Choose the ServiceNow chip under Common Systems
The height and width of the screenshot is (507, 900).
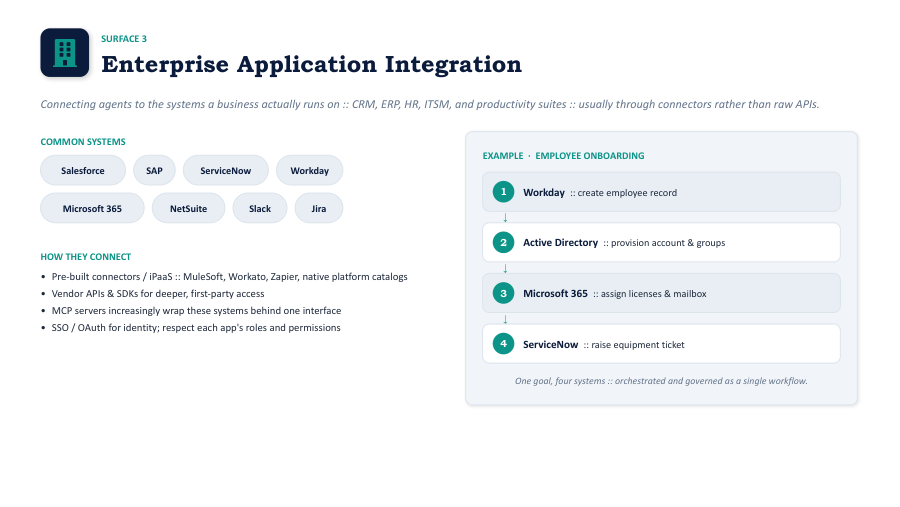coord(226,171)
